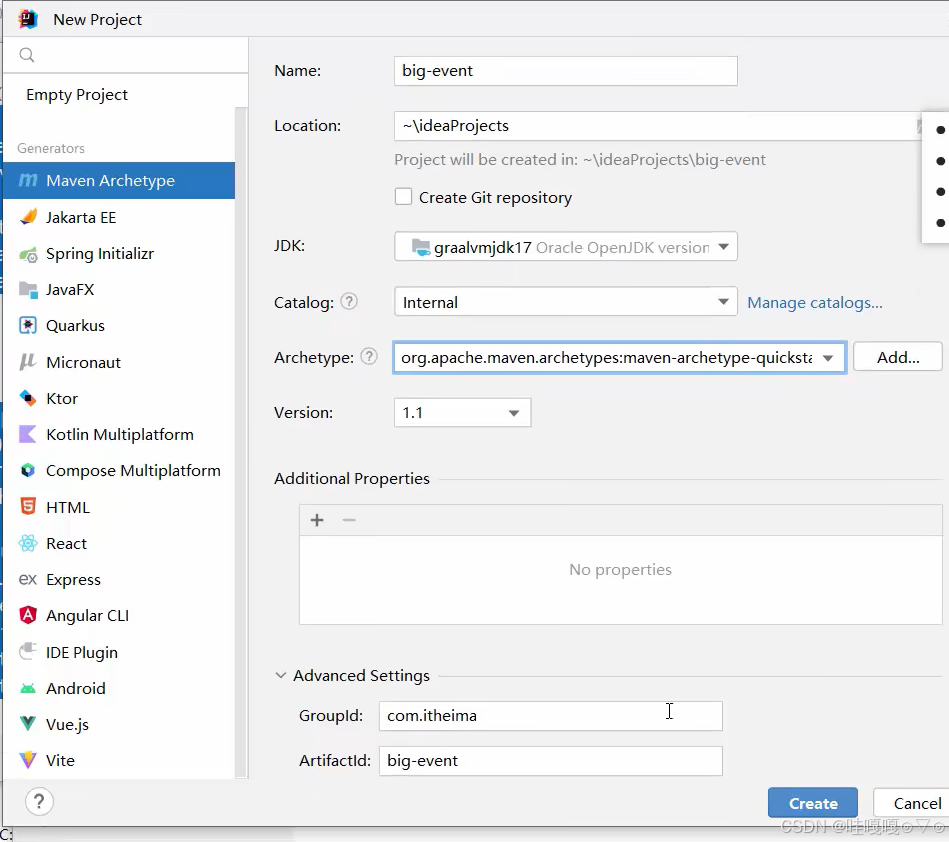This screenshot has height=842, width=949.
Task: Click the Catalog help question mark
Action: (x=349, y=301)
